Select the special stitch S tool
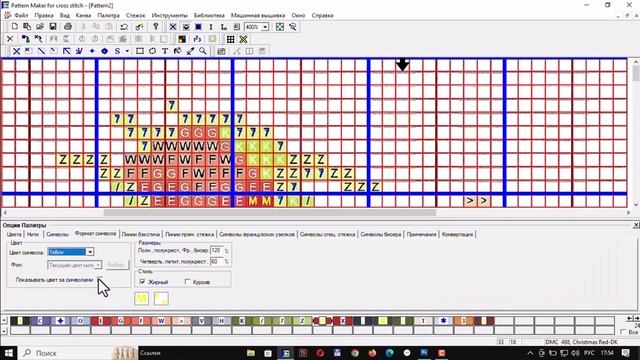Screen dimensions: 640x360 coord(118,51)
